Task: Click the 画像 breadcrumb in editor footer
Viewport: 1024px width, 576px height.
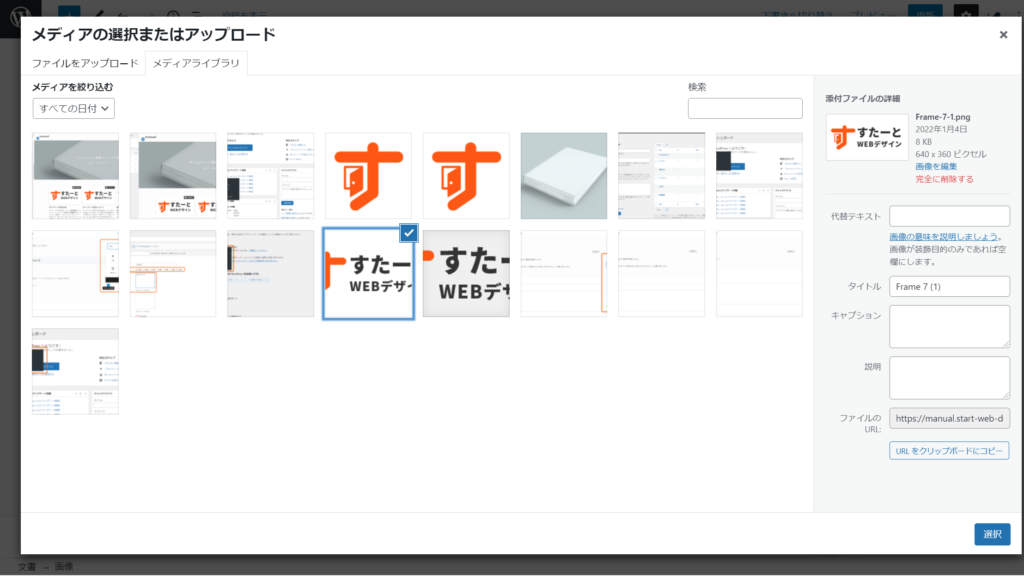Action: (x=64, y=566)
